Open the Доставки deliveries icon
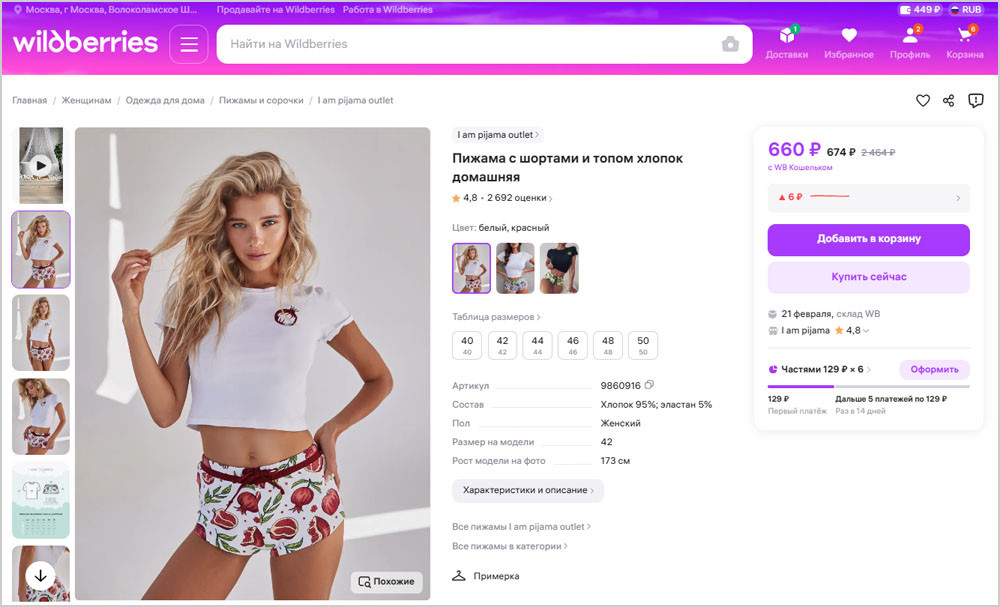Screen dimensions: 1000x607 click(787, 43)
